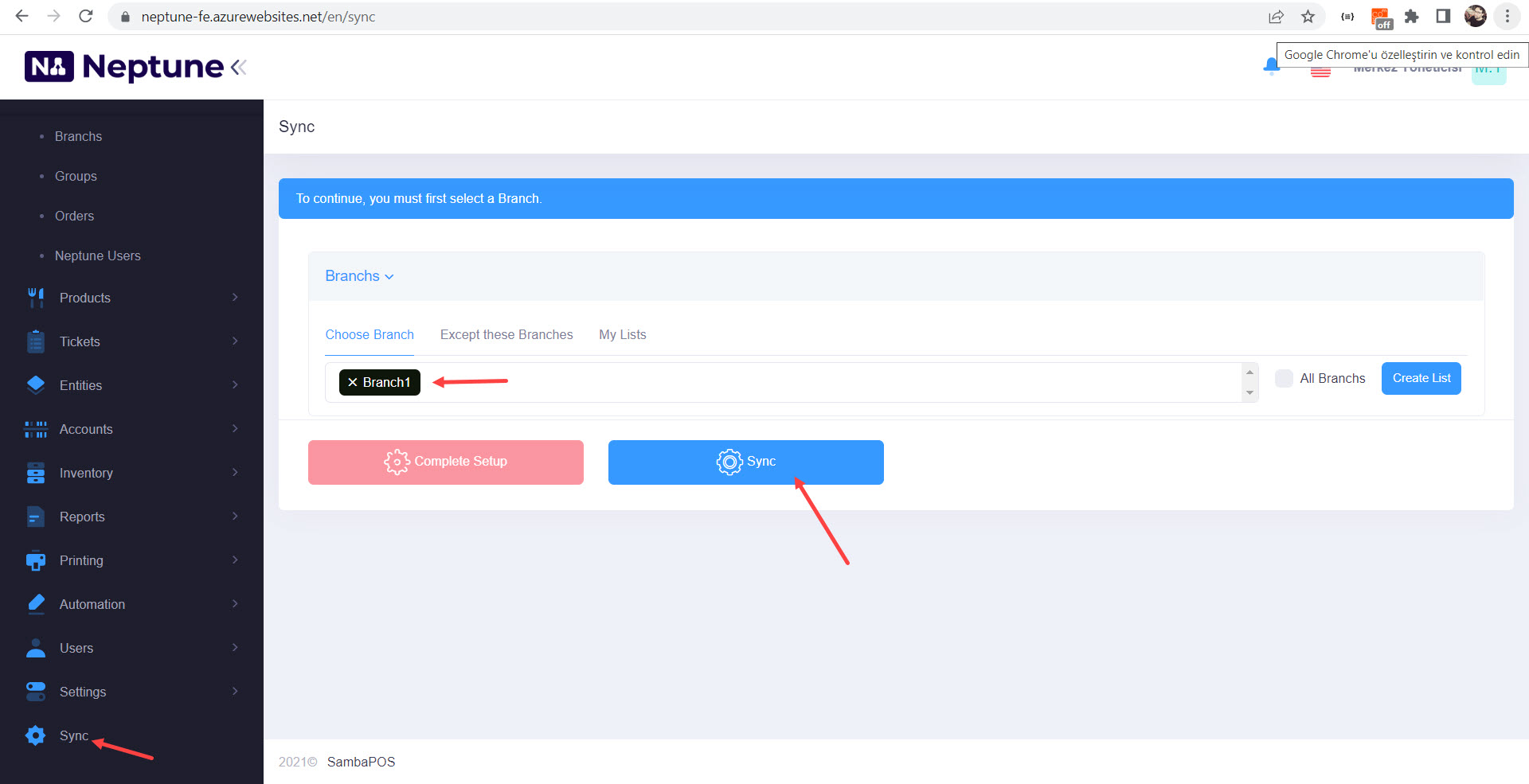Select the Automation pencil icon
Screen dimensions: 1529x784
36,604
